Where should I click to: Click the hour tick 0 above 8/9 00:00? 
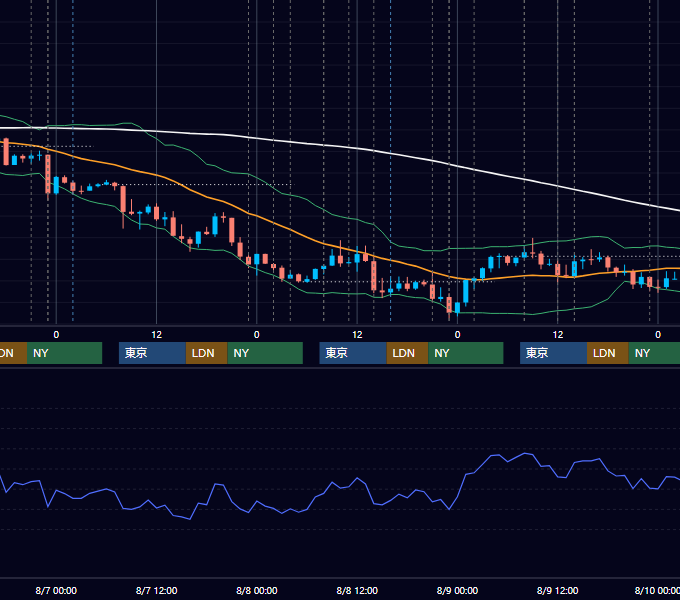(x=457, y=335)
